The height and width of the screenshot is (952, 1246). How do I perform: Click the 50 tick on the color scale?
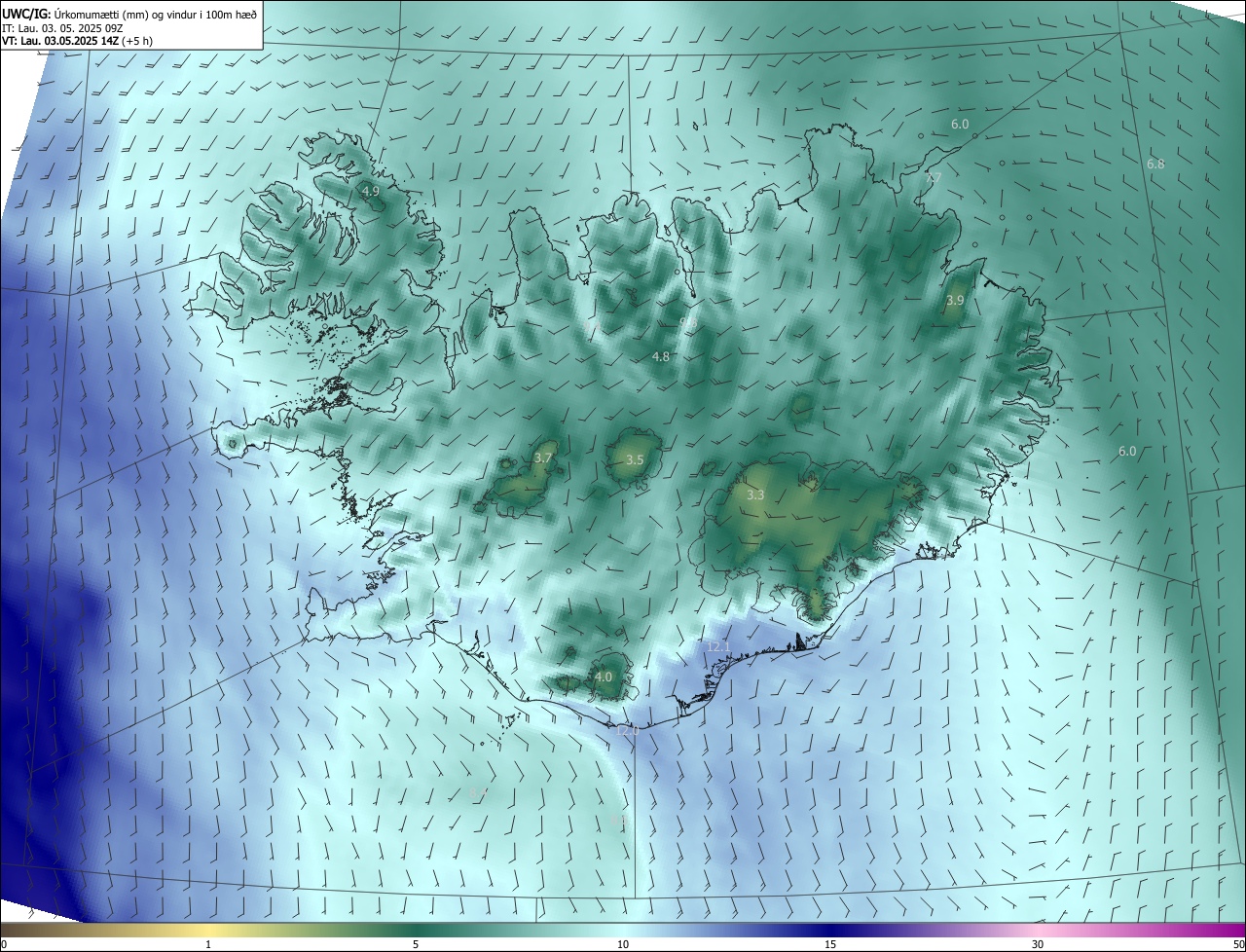1238,944
